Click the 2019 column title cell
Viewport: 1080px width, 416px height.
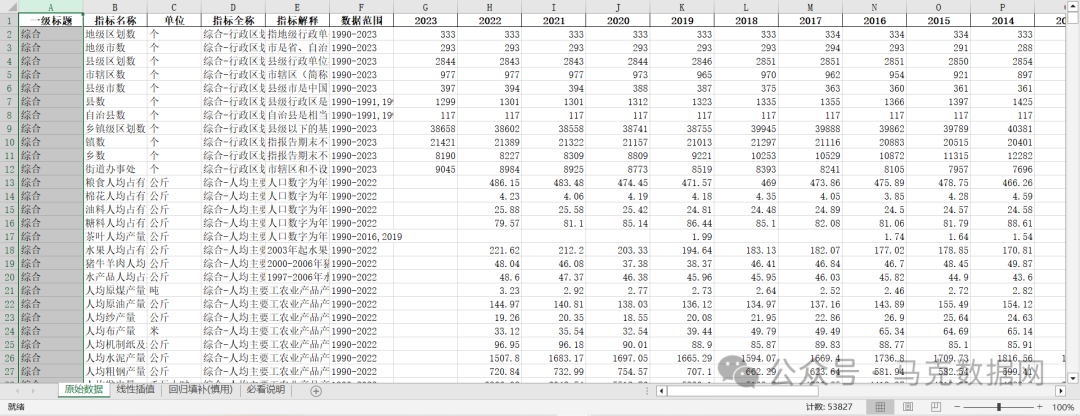coord(682,21)
